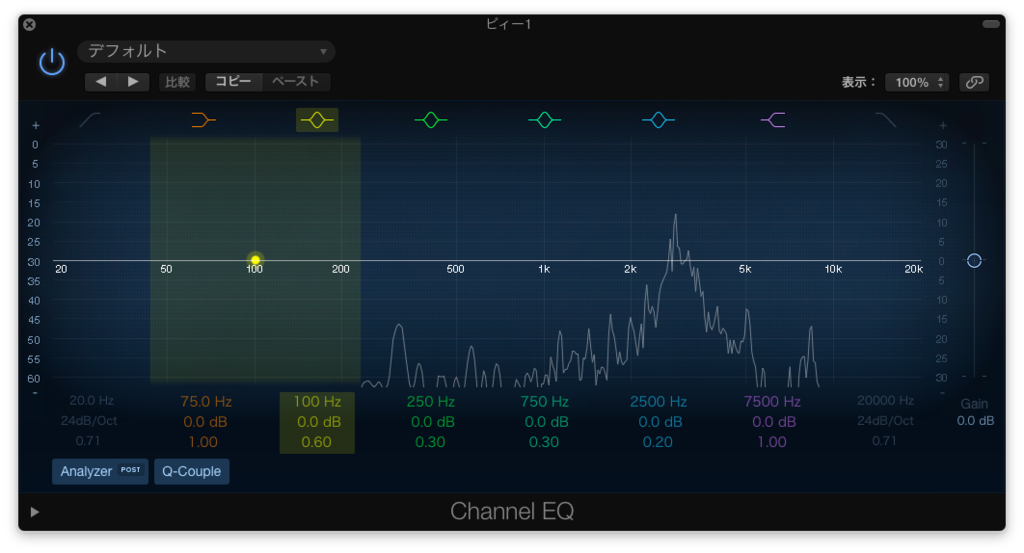The image size is (1024, 553).
Task: Click the 0.20 Q value of blue band
Action: [x=658, y=442]
